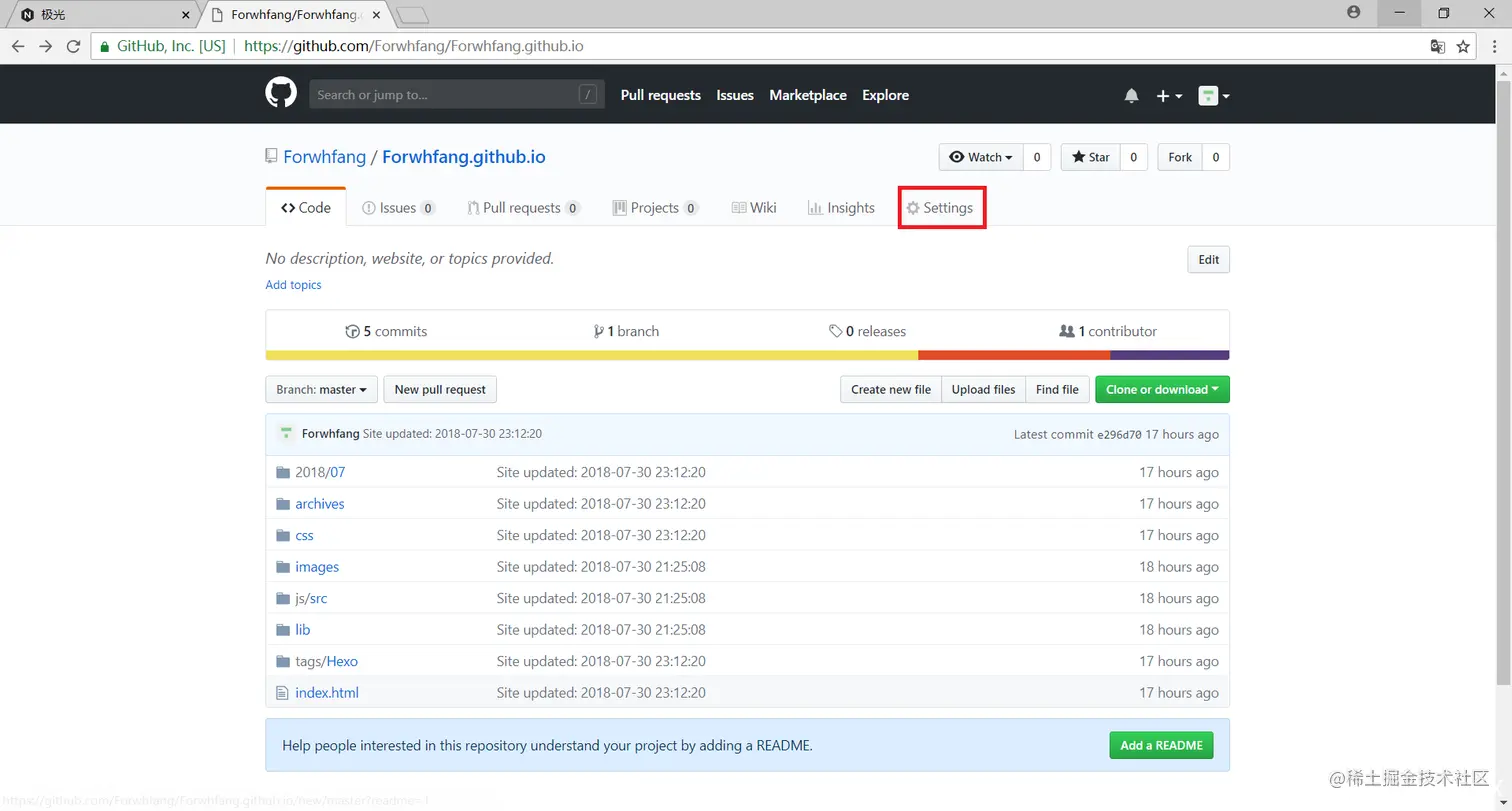
Task: Click the yellow language bar segment
Action: [x=592, y=355]
